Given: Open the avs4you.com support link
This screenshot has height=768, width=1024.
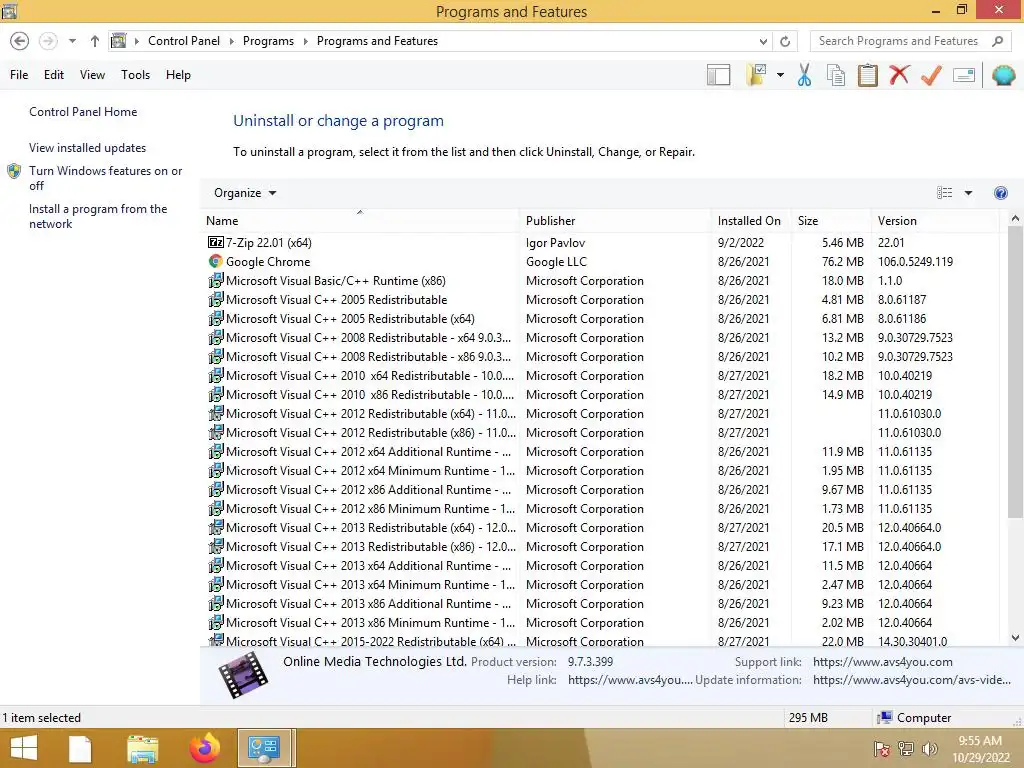Looking at the screenshot, I should [882, 662].
